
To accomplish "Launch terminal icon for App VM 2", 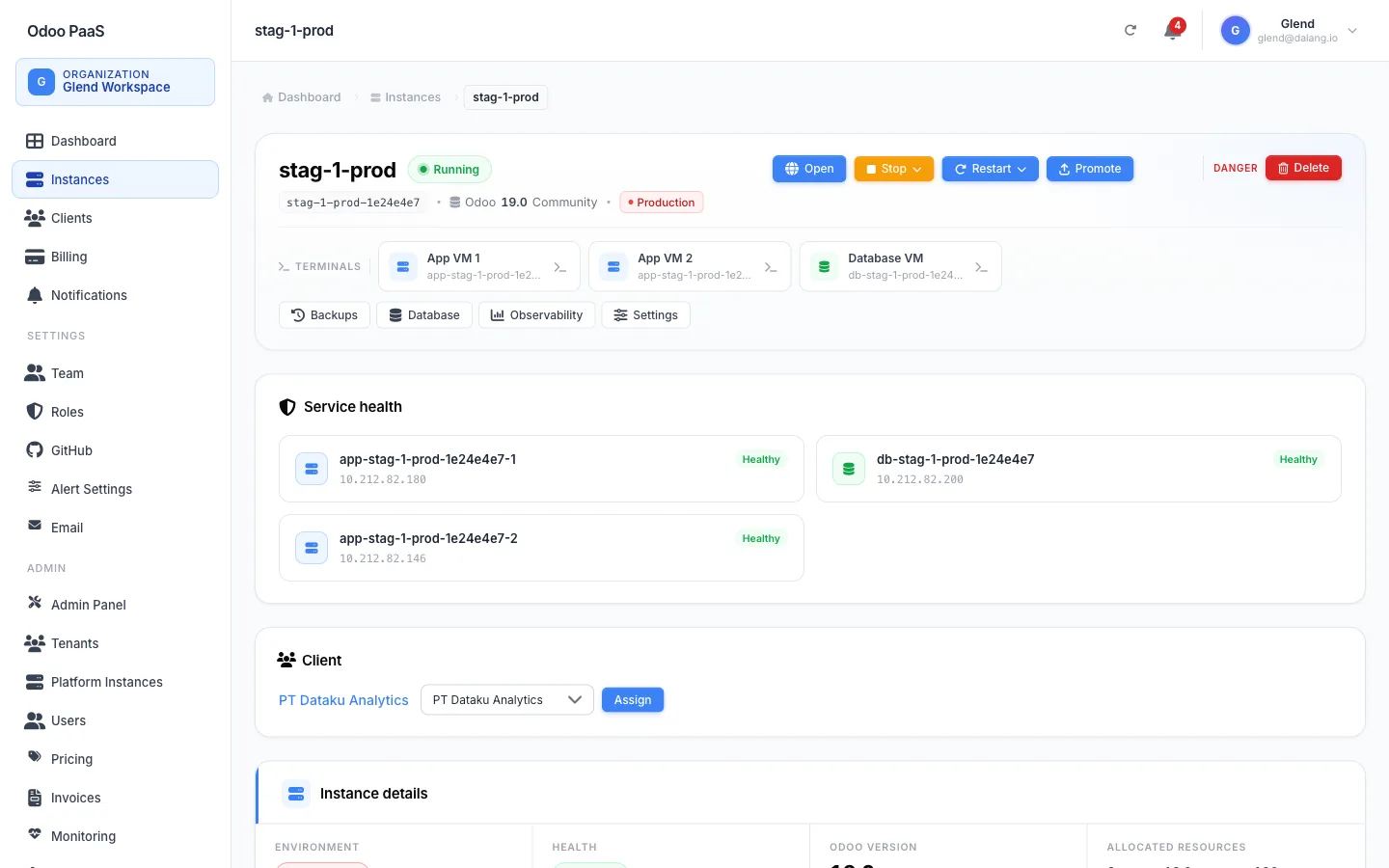I will coord(771,267).
